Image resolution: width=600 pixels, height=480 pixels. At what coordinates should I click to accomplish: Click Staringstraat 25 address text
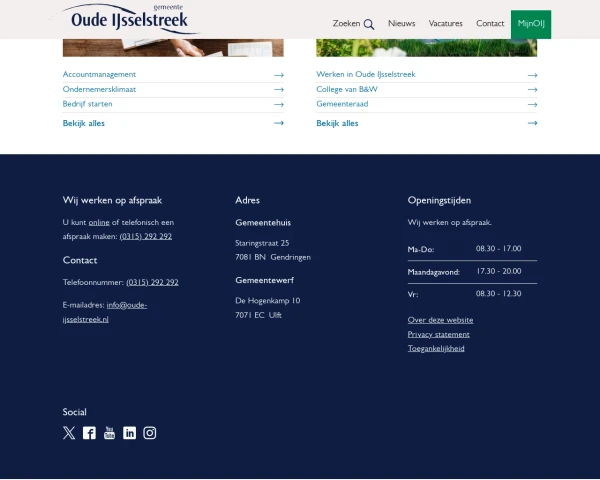pyautogui.click(x=262, y=243)
